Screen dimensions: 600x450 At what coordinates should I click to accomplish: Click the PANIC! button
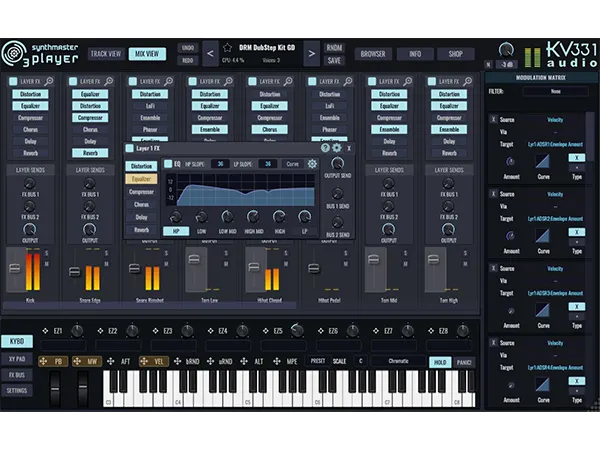tap(464, 362)
